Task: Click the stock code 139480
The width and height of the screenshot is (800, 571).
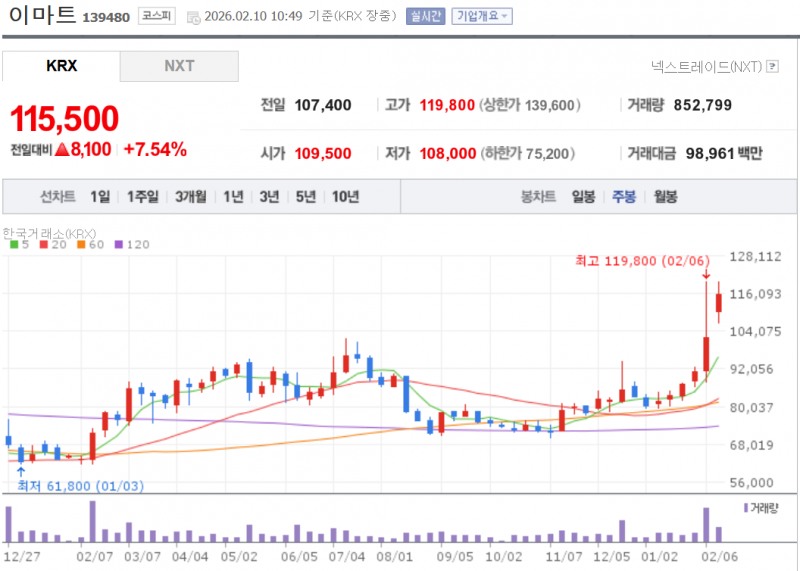Action: [106, 18]
